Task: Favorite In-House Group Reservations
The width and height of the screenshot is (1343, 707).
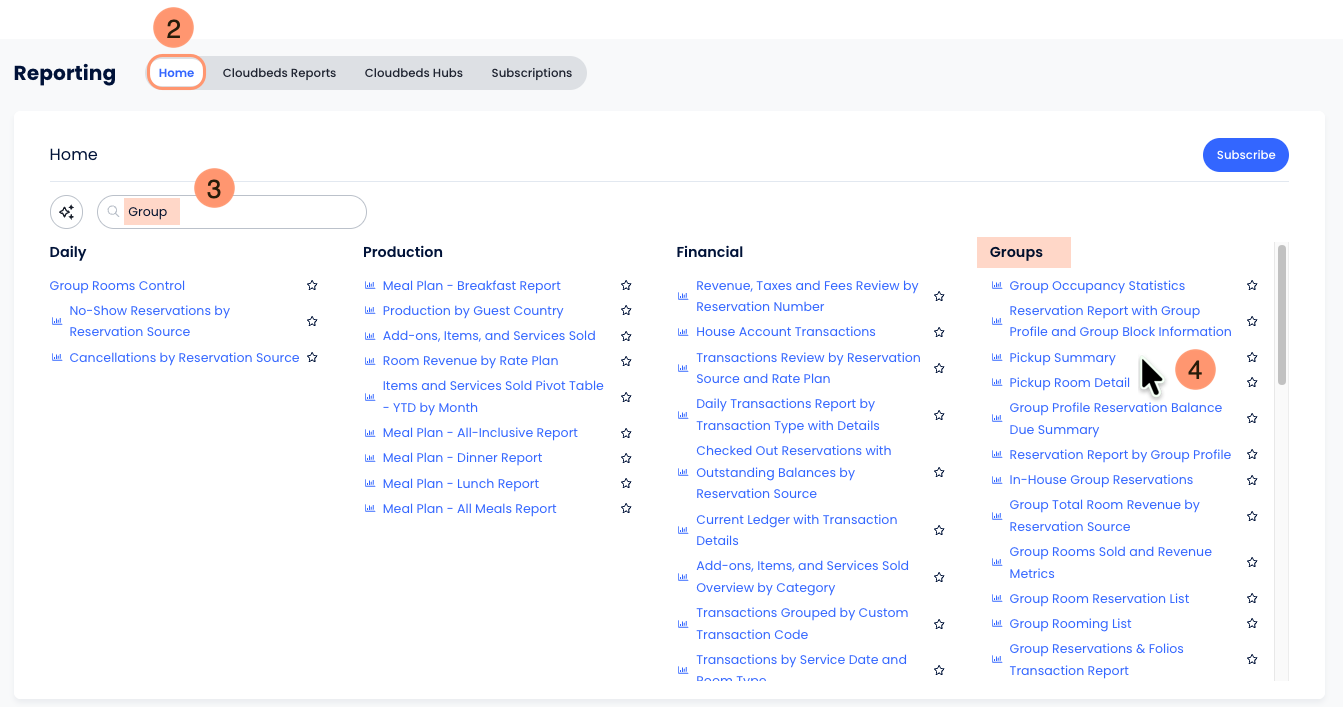Action: 1252,480
